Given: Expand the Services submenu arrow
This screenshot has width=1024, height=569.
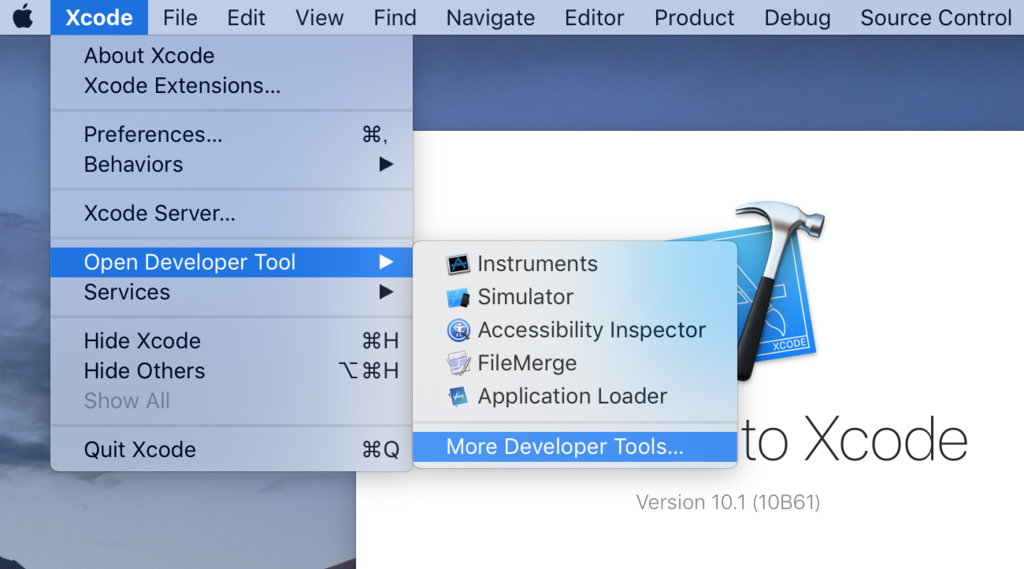Looking at the screenshot, I should tap(386, 292).
